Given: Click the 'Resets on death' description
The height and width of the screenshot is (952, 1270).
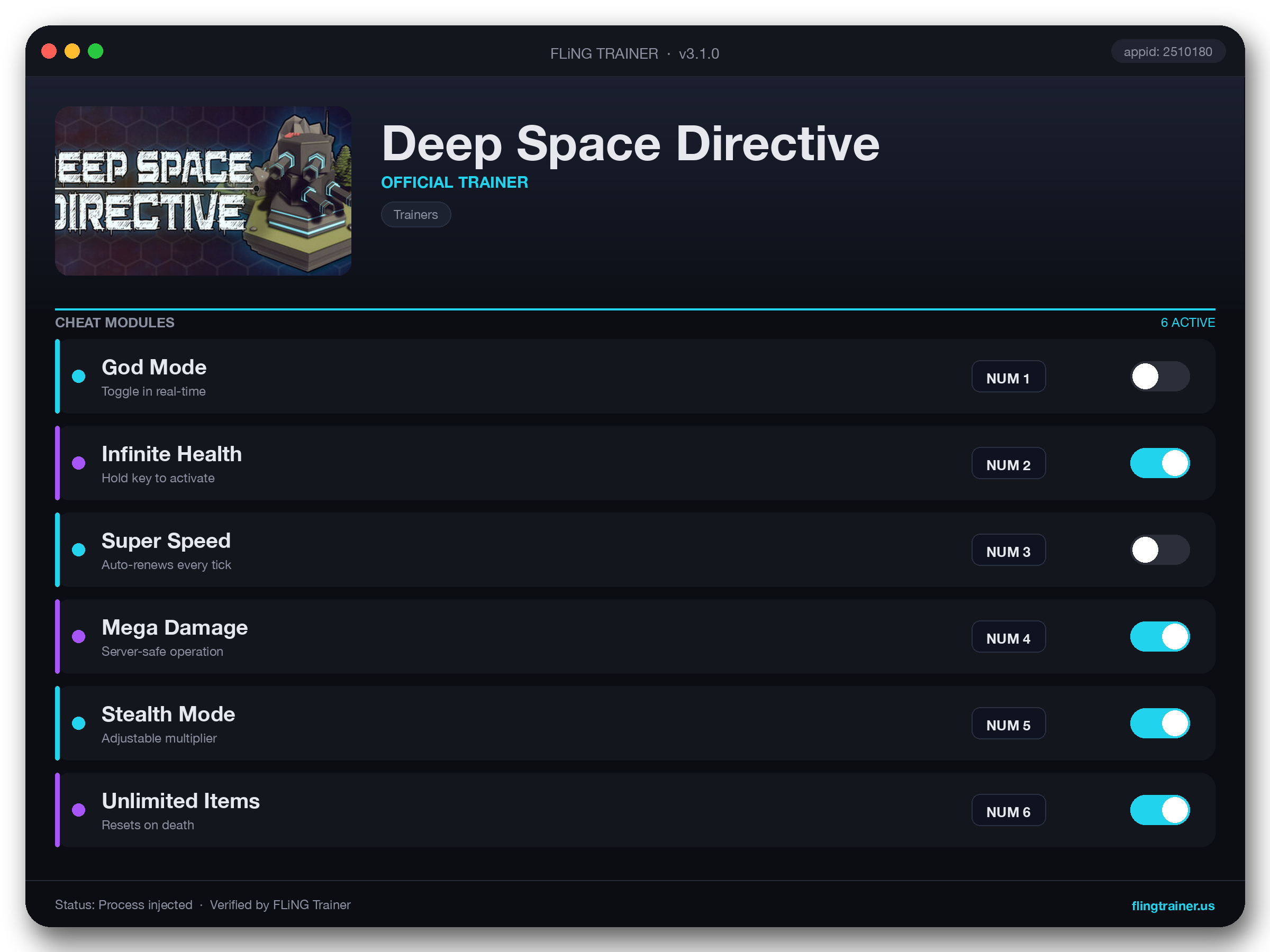Looking at the screenshot, I should pos(148,825).
